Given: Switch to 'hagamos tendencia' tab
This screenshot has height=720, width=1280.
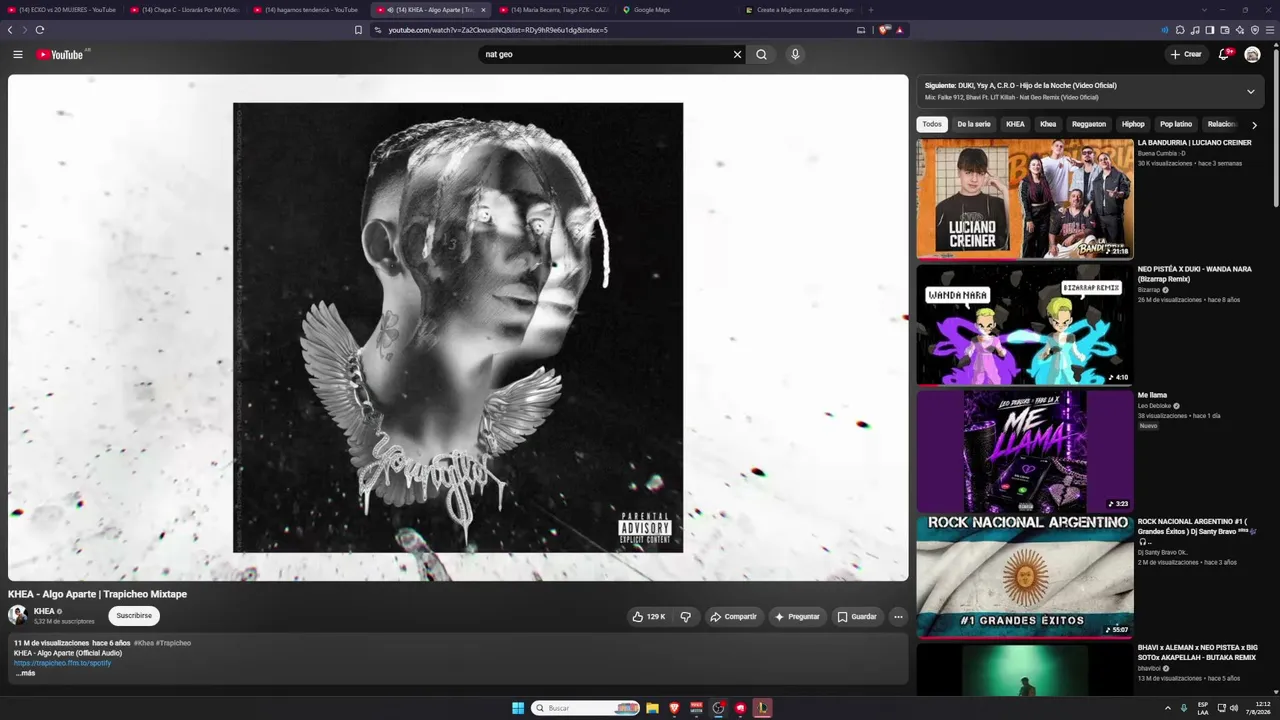Looking at the screenshot, I should point(308,10).
